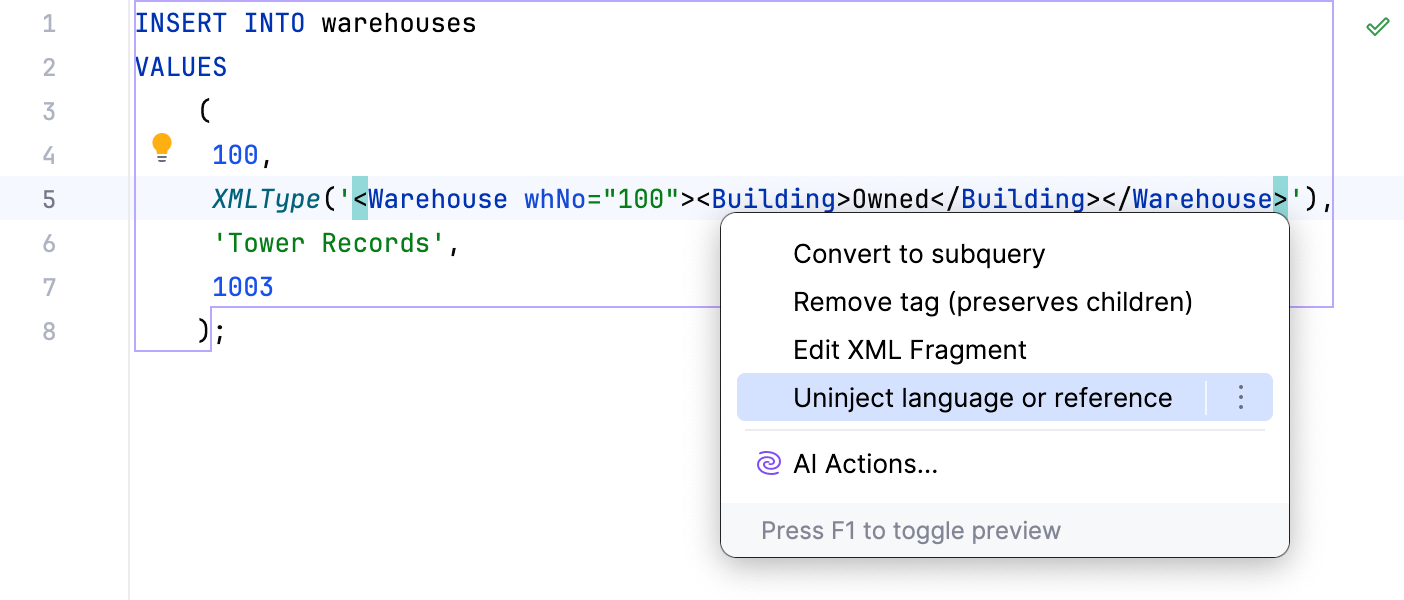
Task: Open the three-dot options beside Uninject language
Action: tap(1240, 398)
